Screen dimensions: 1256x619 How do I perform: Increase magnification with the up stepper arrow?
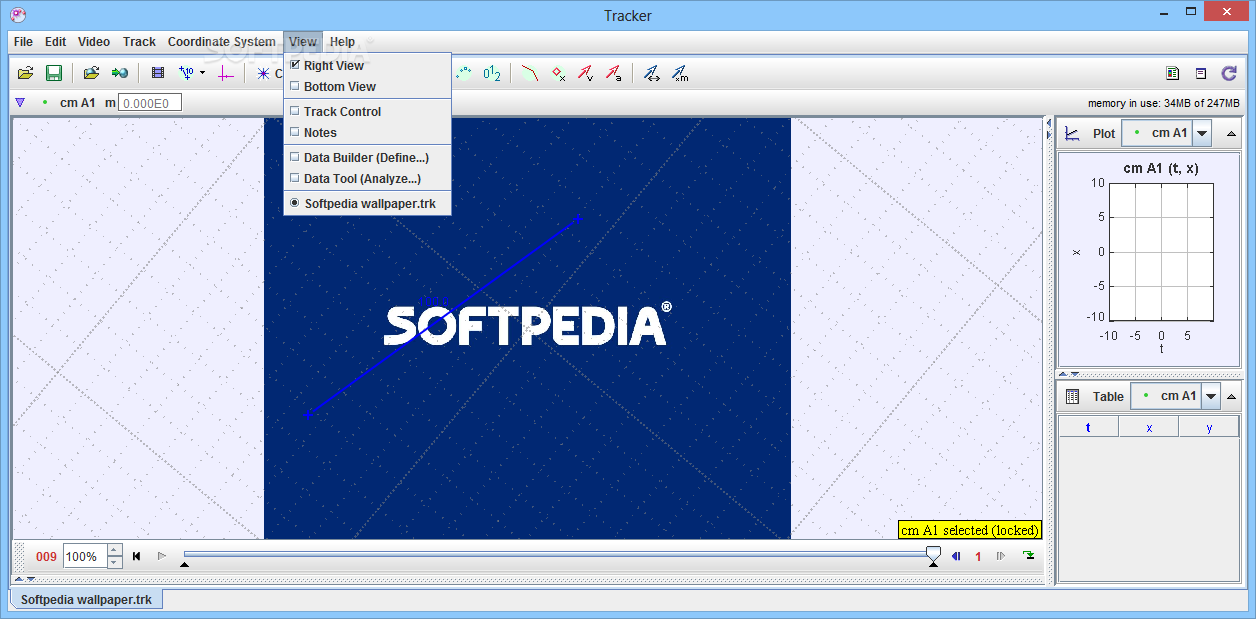point(115,550)
